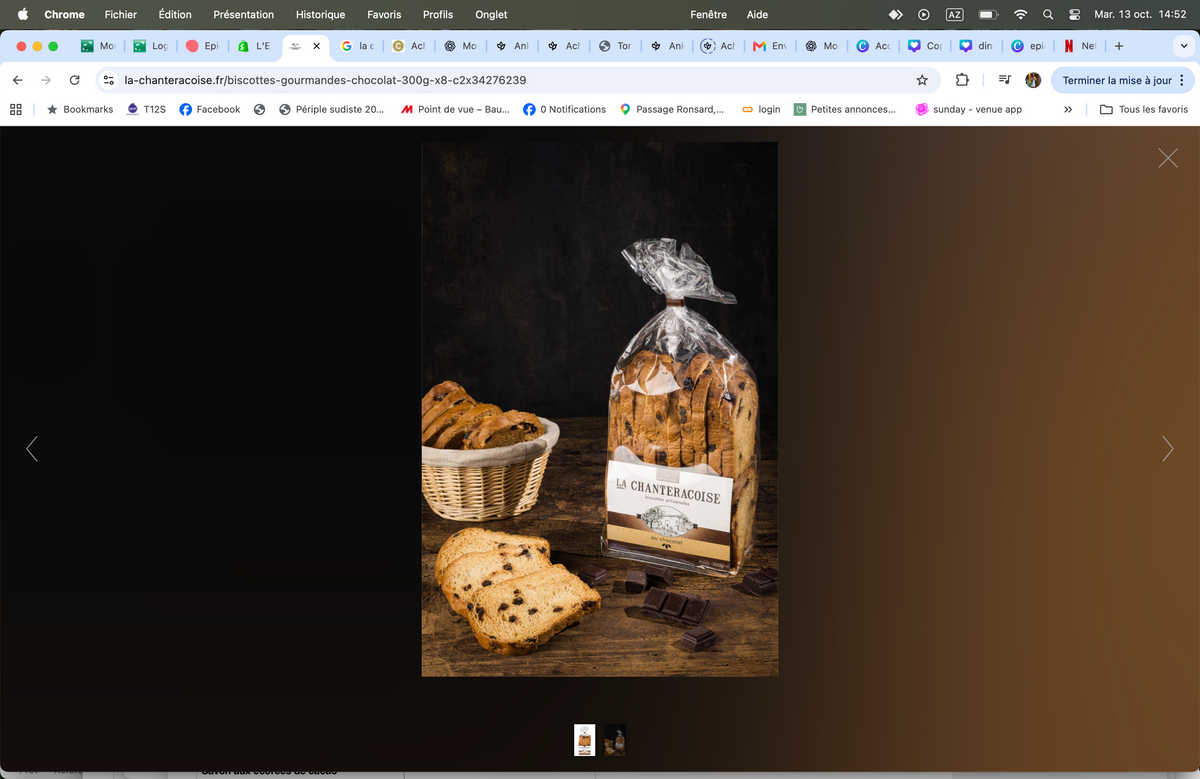Click the date and time clock
Image resolution: width=1200 pixels, height=779 pixels.
pyautogui.click(x=1140, y=14)
